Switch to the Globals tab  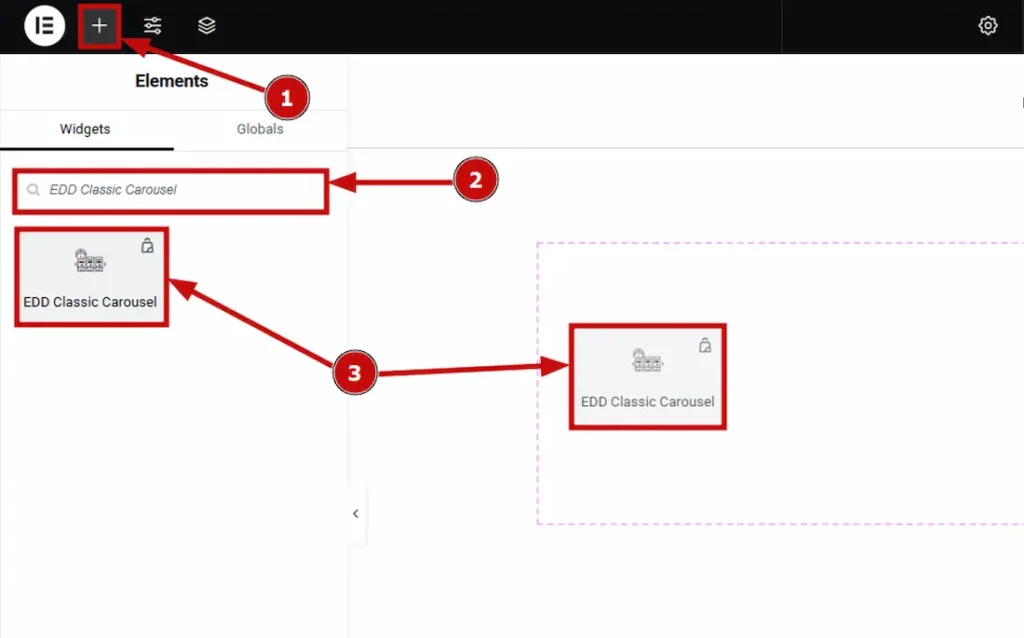click(260, 129)
